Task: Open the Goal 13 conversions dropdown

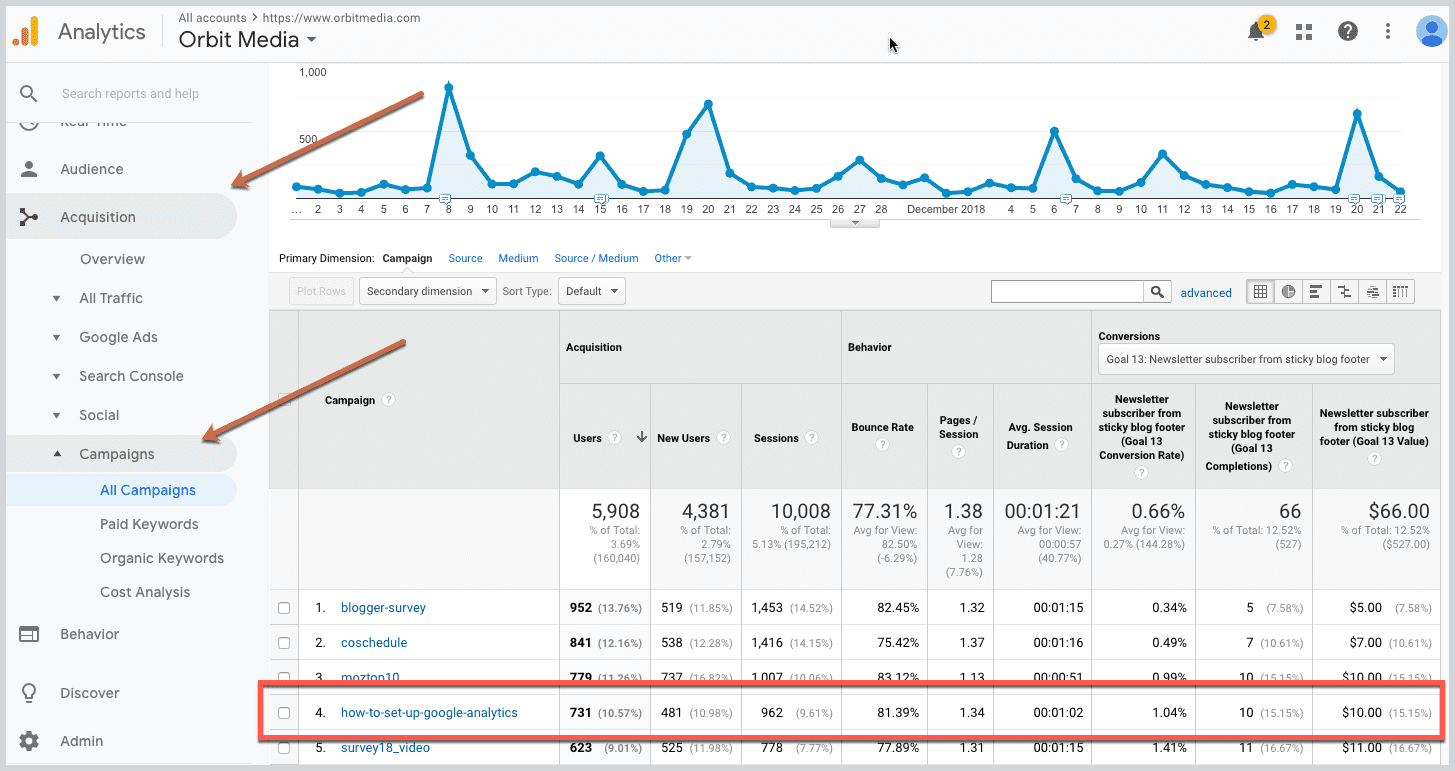Action: [x=1246, y=359]
